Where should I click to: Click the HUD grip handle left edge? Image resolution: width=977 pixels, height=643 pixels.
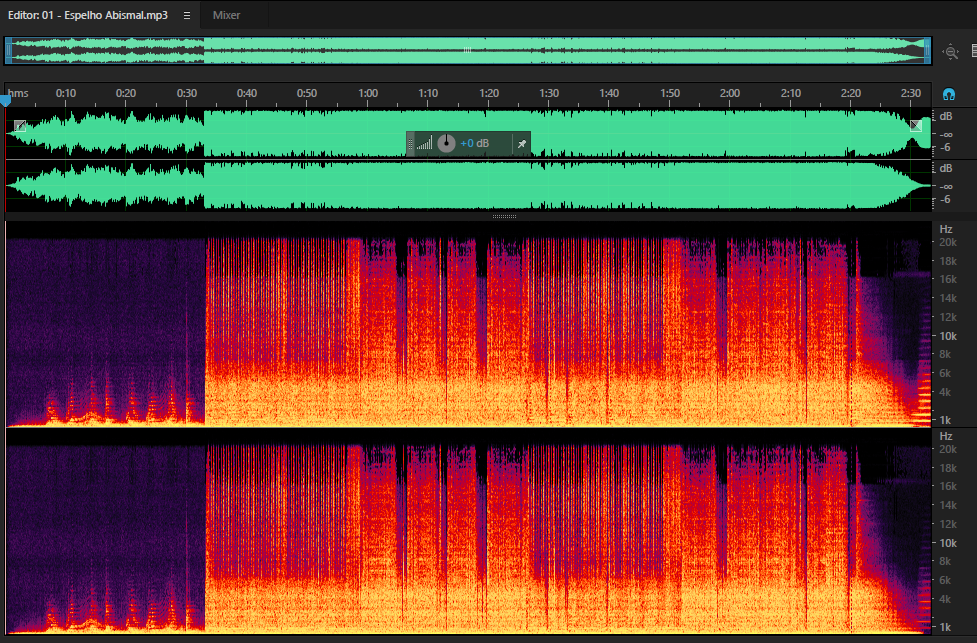click(410, 144)
